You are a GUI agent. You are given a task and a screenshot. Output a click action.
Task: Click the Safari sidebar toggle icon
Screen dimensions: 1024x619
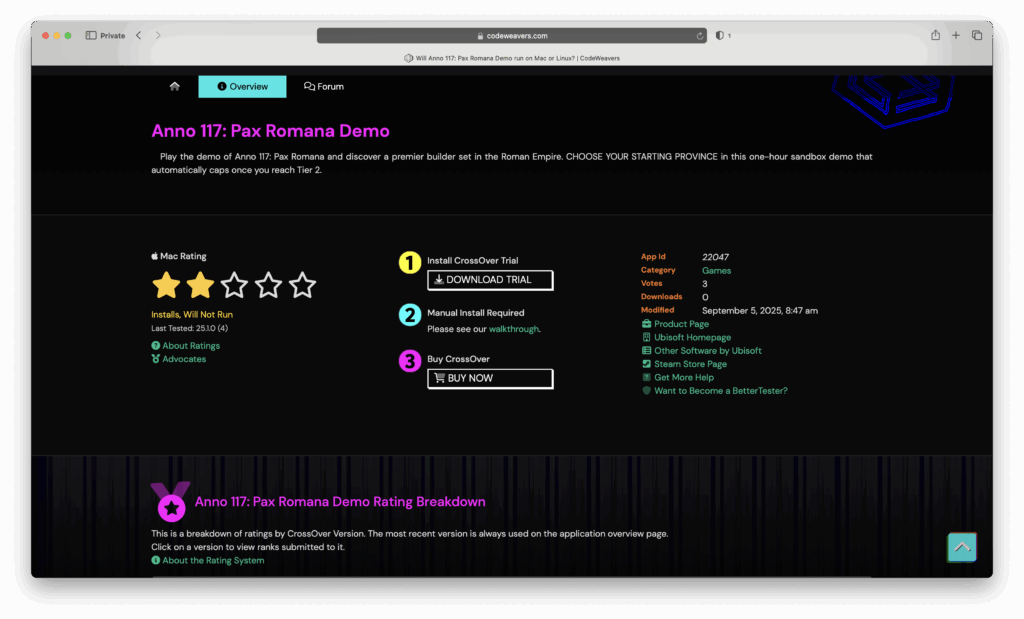(x=91, y=36)
